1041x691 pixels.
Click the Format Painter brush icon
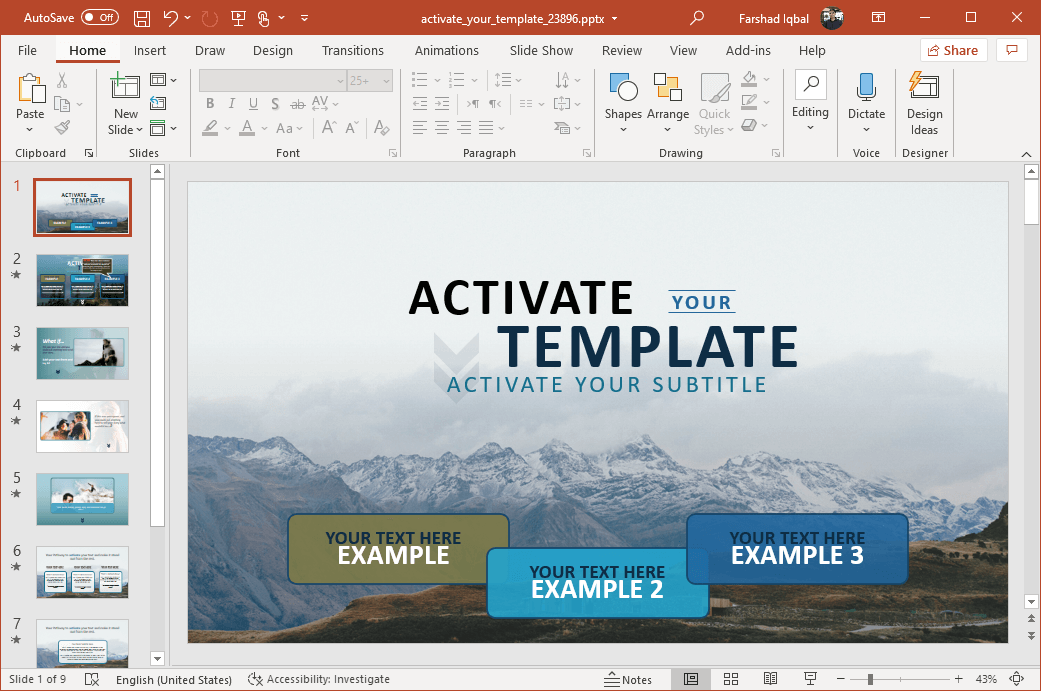(62, 128)
